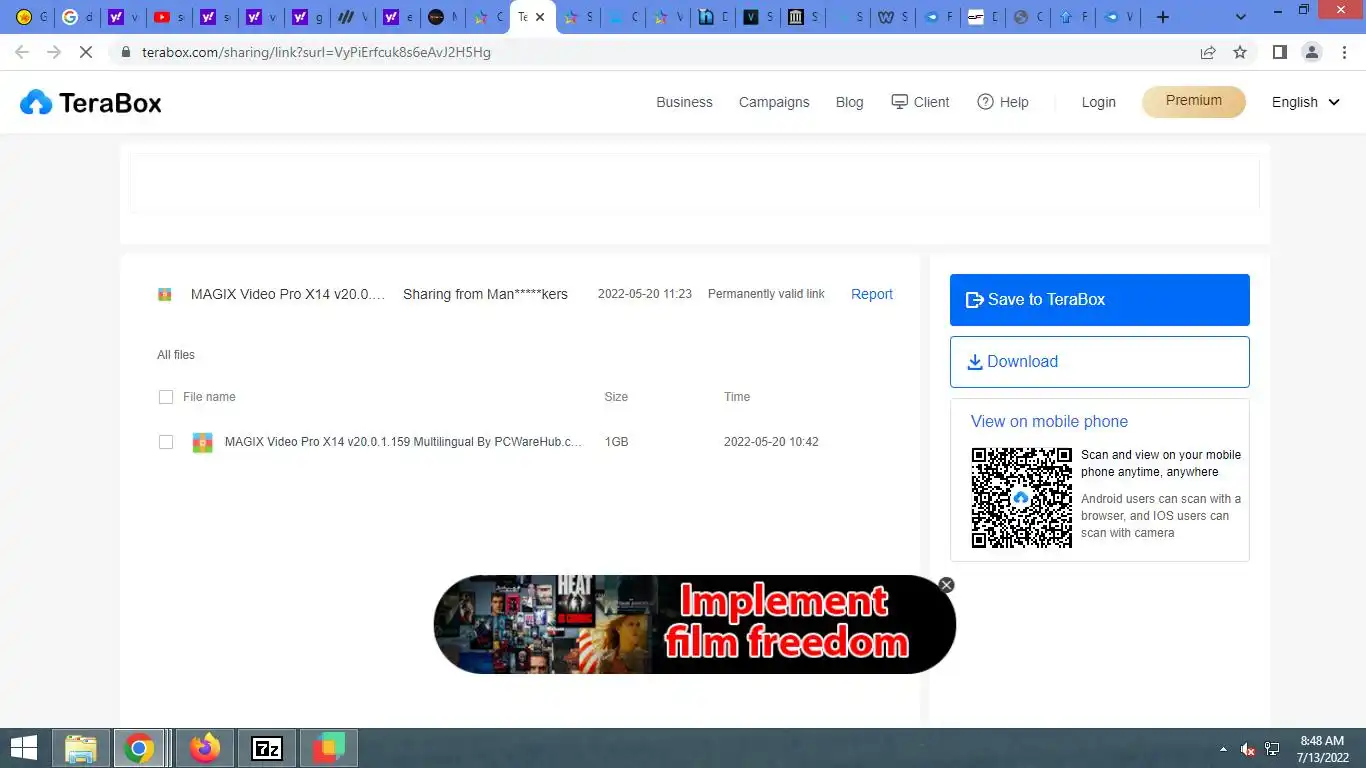Click the View on mobile phone heading

coord(1049,422)
